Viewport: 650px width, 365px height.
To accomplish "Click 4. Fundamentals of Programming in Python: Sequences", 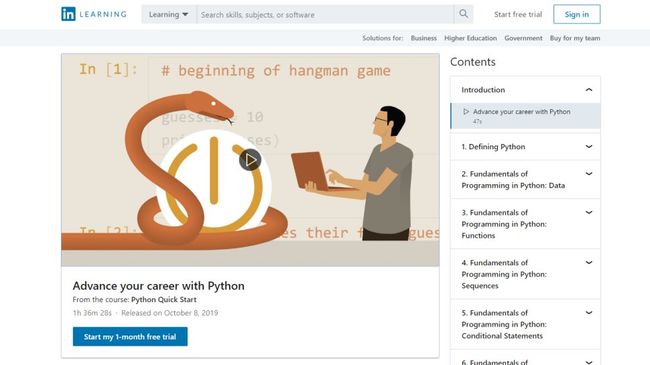I will pyautogui.click(x=504, y=274).
